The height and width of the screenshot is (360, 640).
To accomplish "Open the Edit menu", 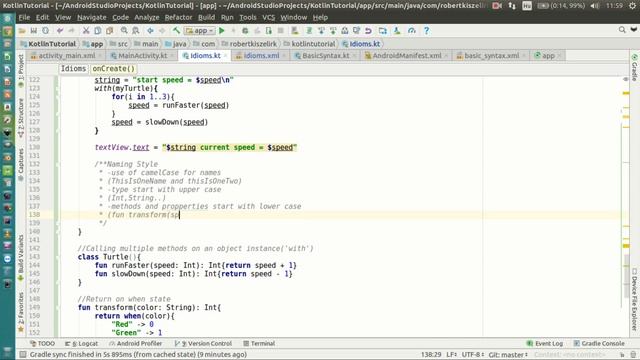I will click(42, 18).
